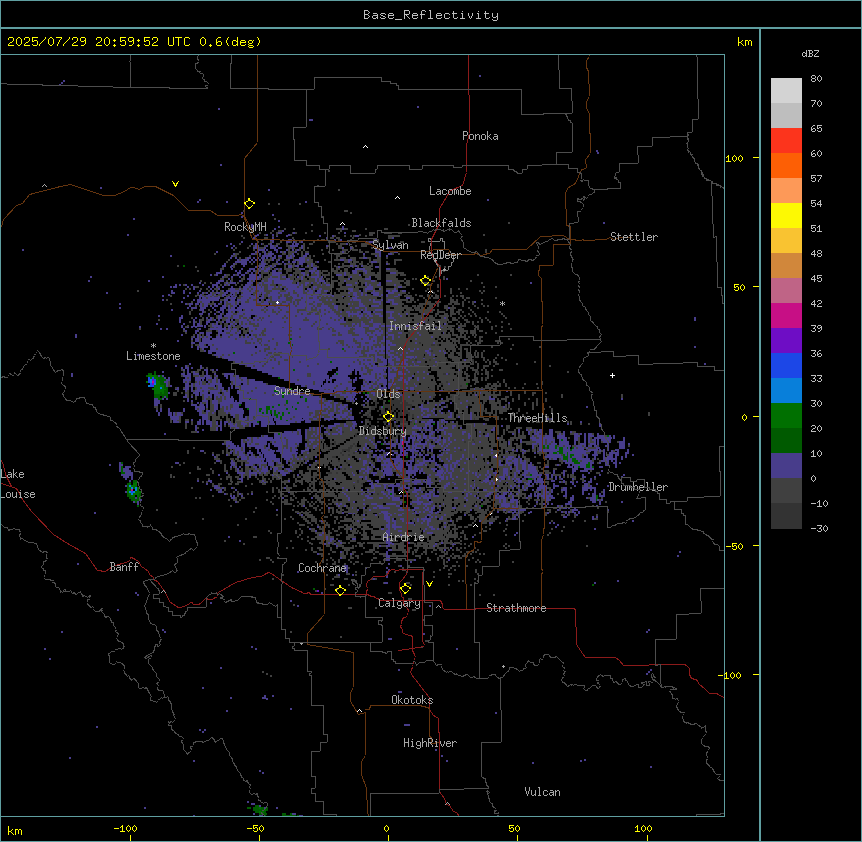Click the Innisfail city label
This screenshot has height=842, width=862.
[415, 326]
